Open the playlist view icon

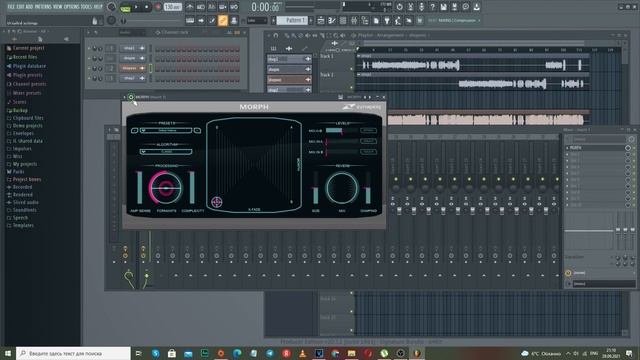[x=321, y=20]
